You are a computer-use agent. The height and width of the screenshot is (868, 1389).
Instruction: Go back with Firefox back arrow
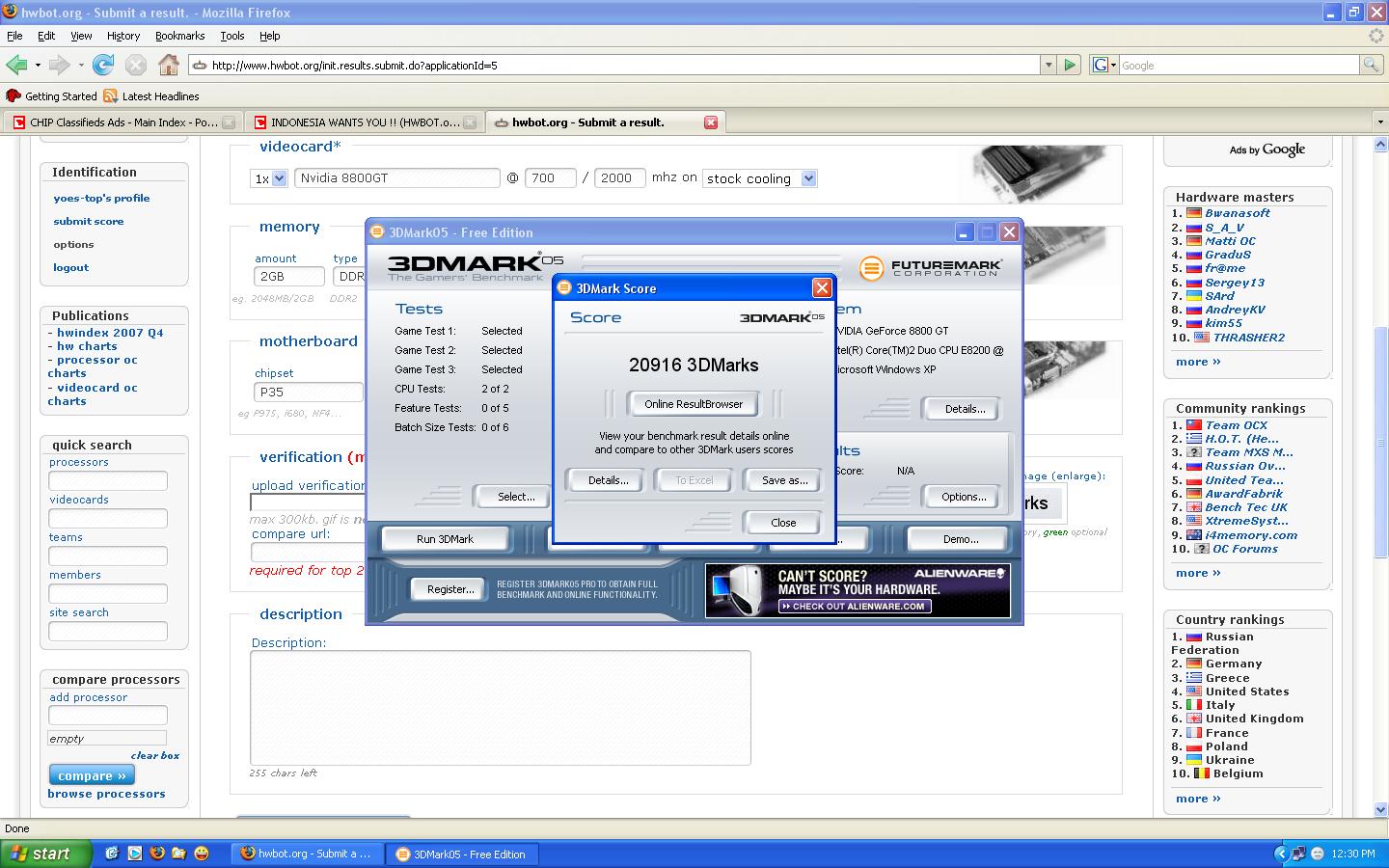(16, 65)
